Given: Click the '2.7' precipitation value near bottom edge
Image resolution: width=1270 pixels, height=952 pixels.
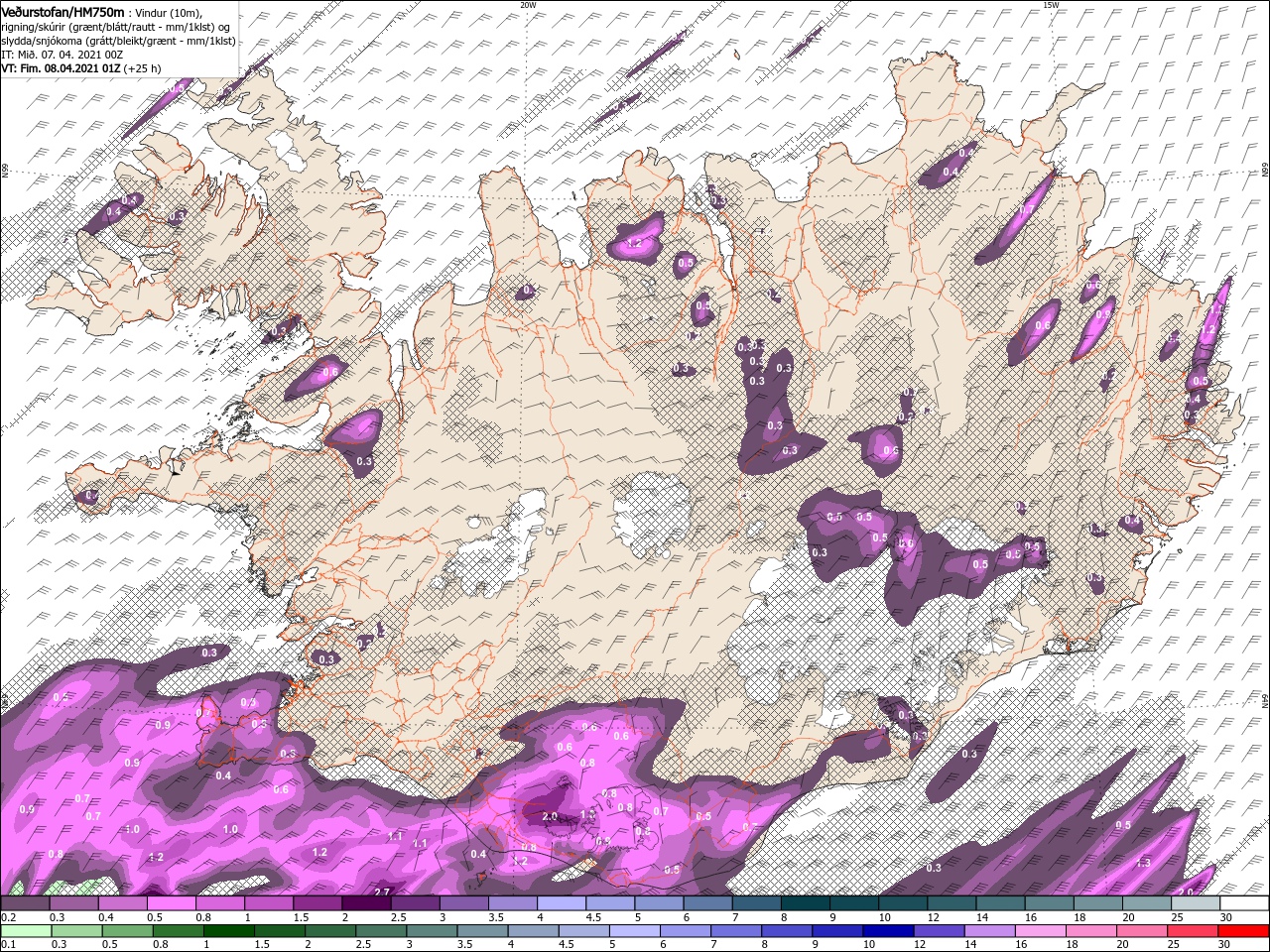Looking at the screenshot, I should pos(381,892).
